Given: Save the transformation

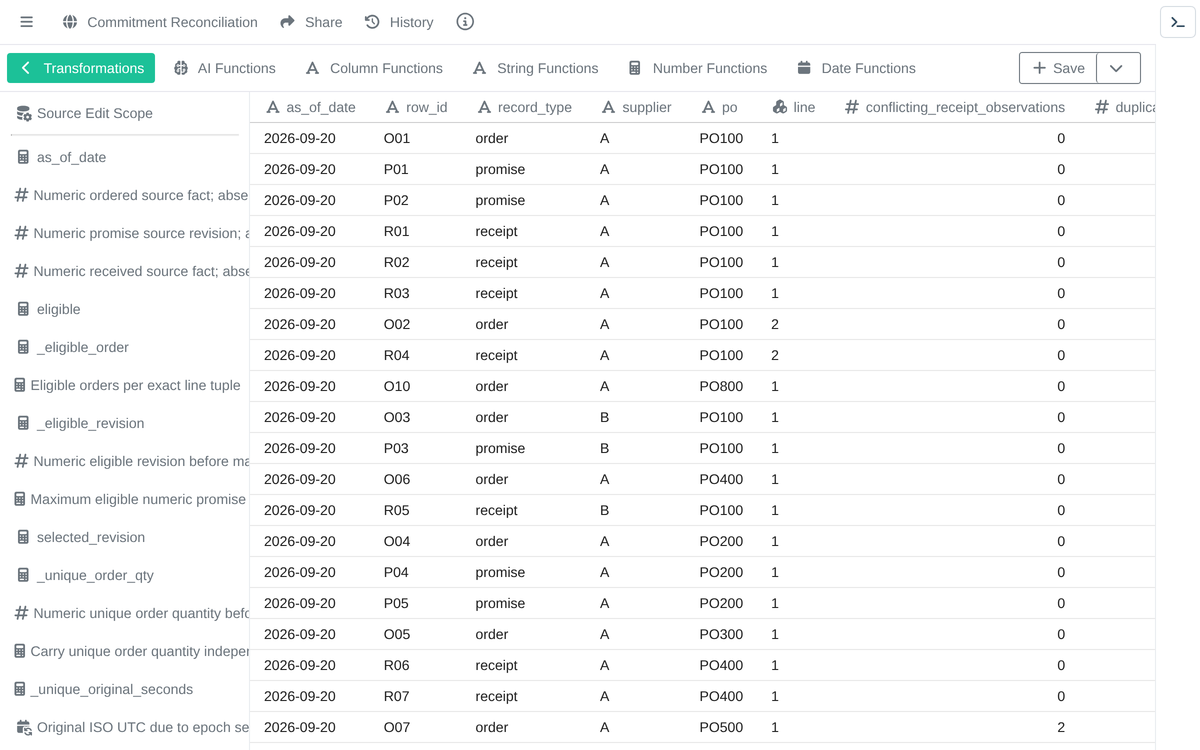Looking at the screenshot, I should click(1058, 68).
